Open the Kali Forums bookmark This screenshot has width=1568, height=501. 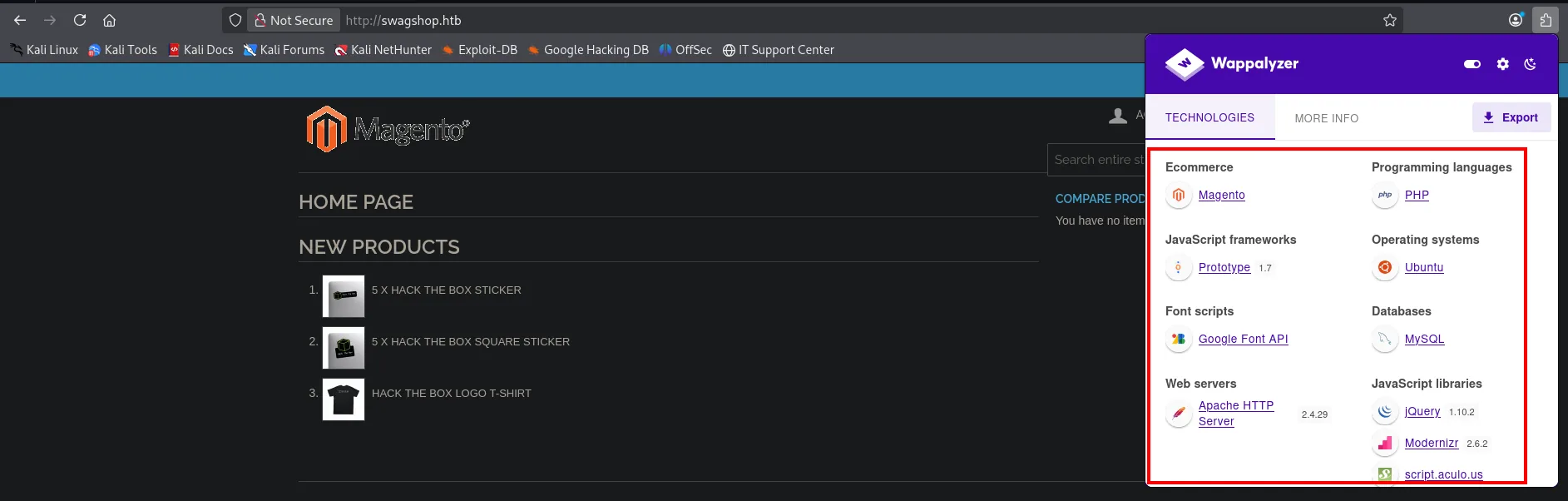[x=284, y=50]
